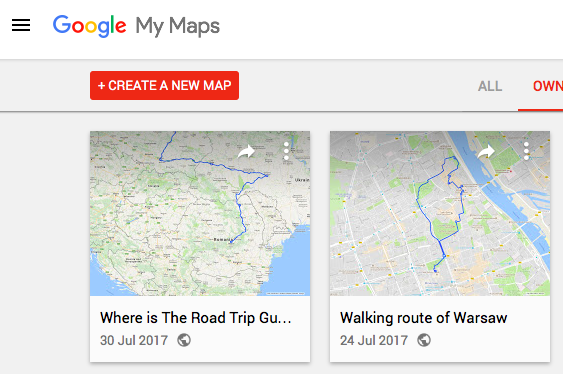The image size is (563, 374).
Task: Click the 30 Jul 2017 date label
Action: (134, 340)
